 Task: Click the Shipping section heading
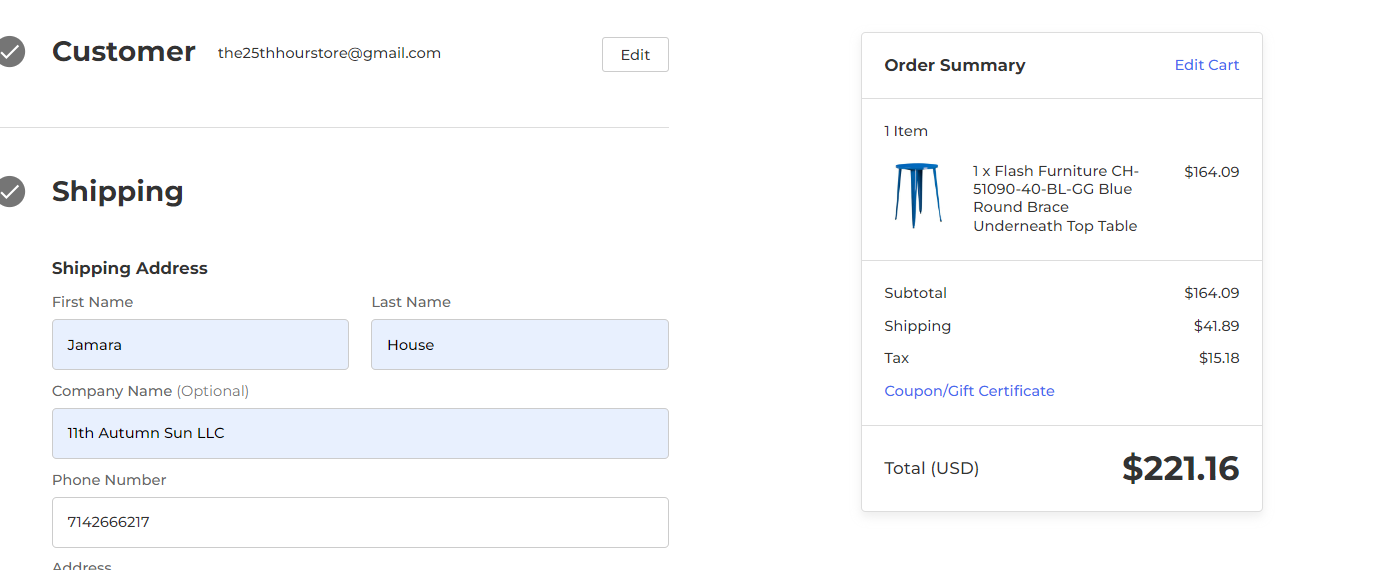(x=118, y=191)
